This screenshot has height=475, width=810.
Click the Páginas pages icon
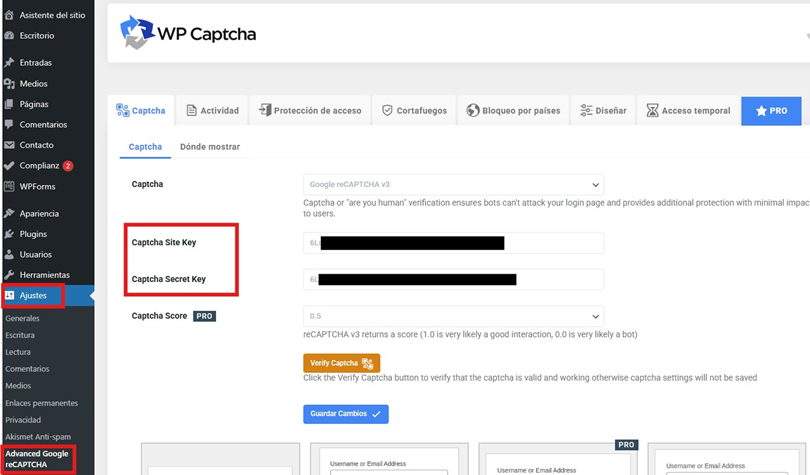(9, 104)
